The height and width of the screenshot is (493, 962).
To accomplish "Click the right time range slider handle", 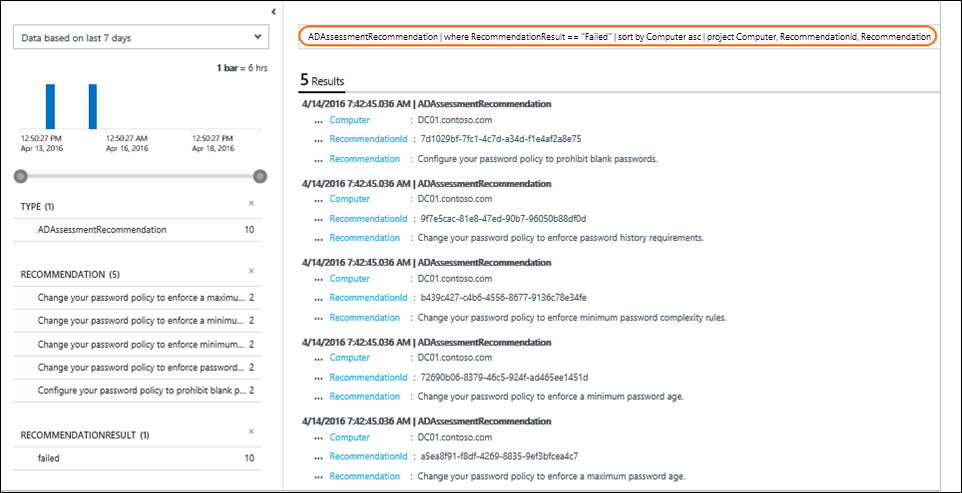I will [260, 176].
